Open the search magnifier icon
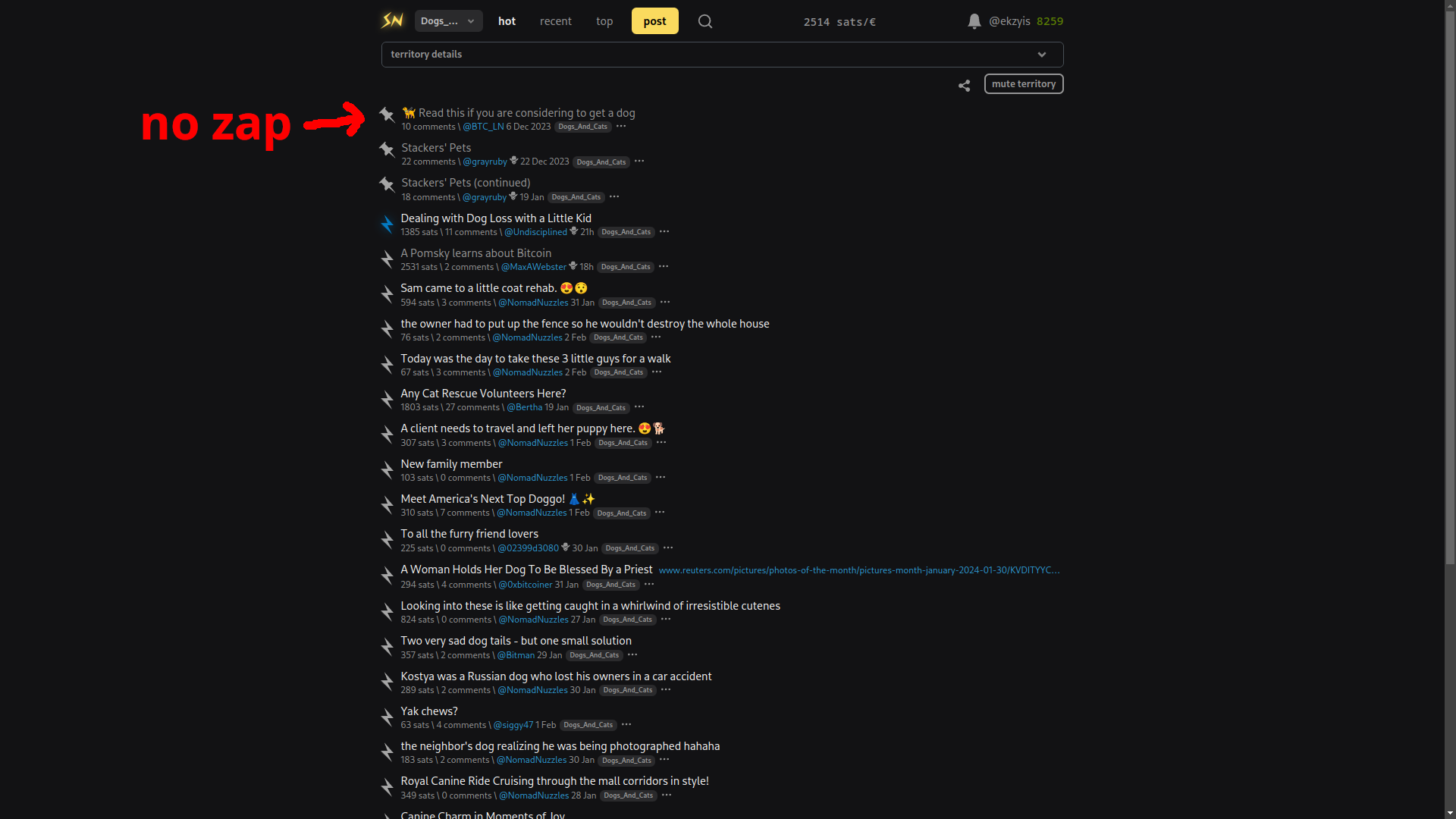1456x819 pixels. pos(705,21)
